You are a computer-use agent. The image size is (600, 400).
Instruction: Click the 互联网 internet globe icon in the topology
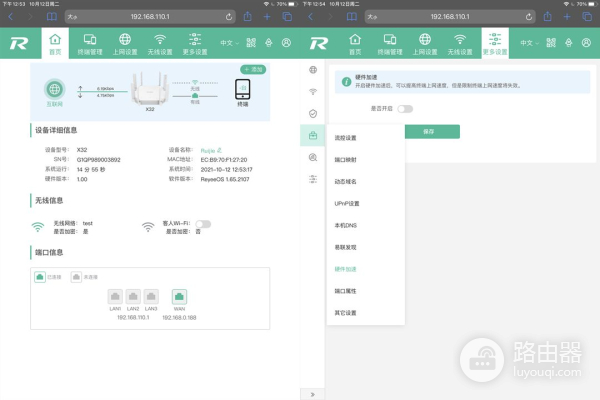(54, 89)
